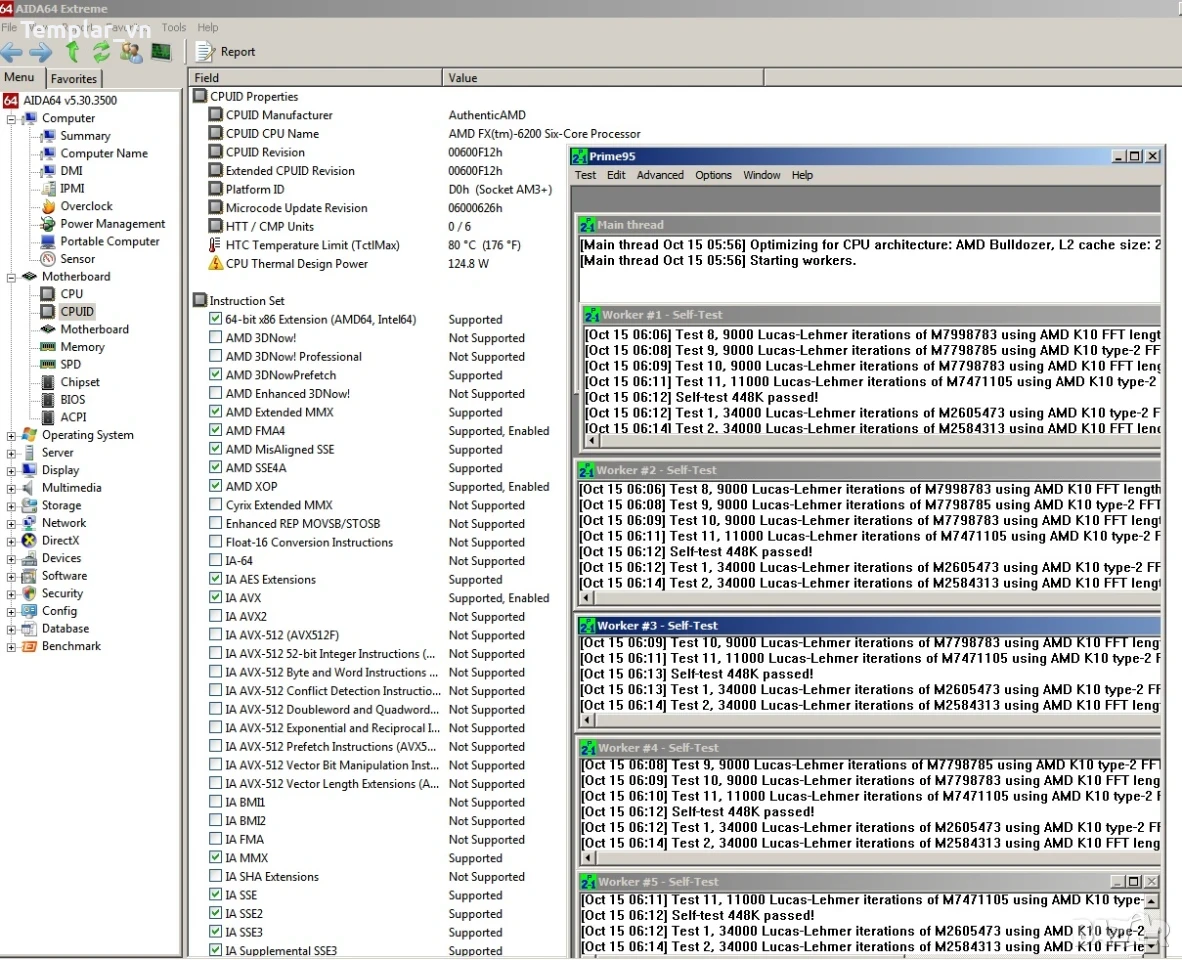
Task: Click the green monitor toolbar icon
Action: [x=161, y=52]
